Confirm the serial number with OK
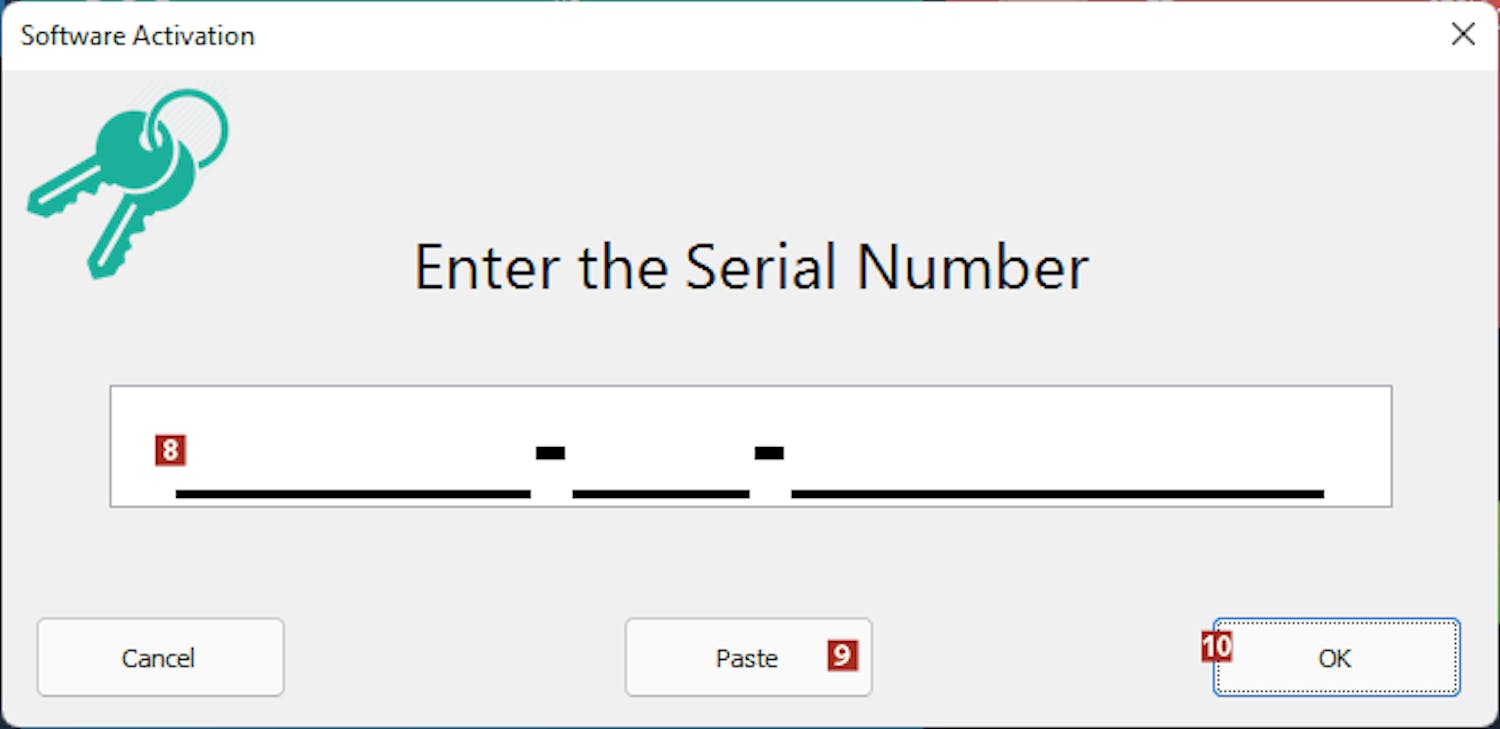Screen dimensions: 1500x729 [x=1335, y=657]
